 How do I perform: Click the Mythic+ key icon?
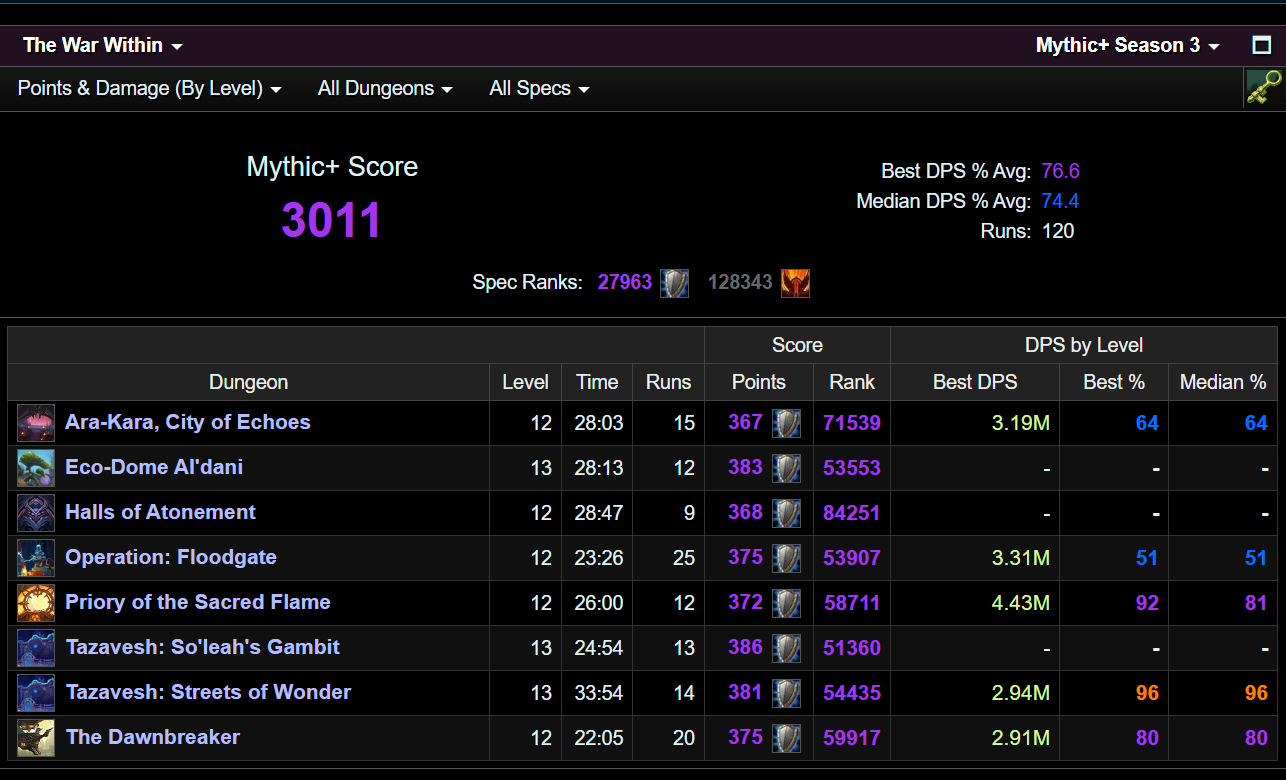click(x=1264, y=88)
